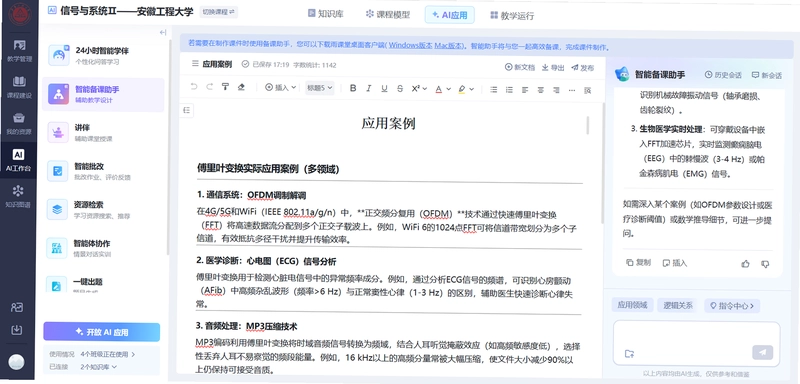Click the icon above the download icon in sidebar
The image size is (800, 384).
17,307
